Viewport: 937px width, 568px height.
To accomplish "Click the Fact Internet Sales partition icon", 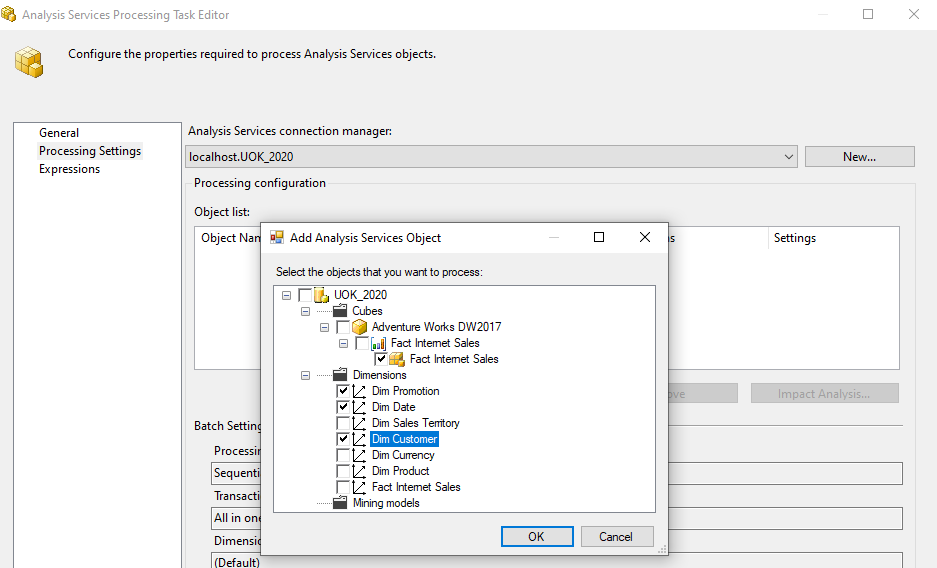I will pyautogui.click(x=397, y=359).
